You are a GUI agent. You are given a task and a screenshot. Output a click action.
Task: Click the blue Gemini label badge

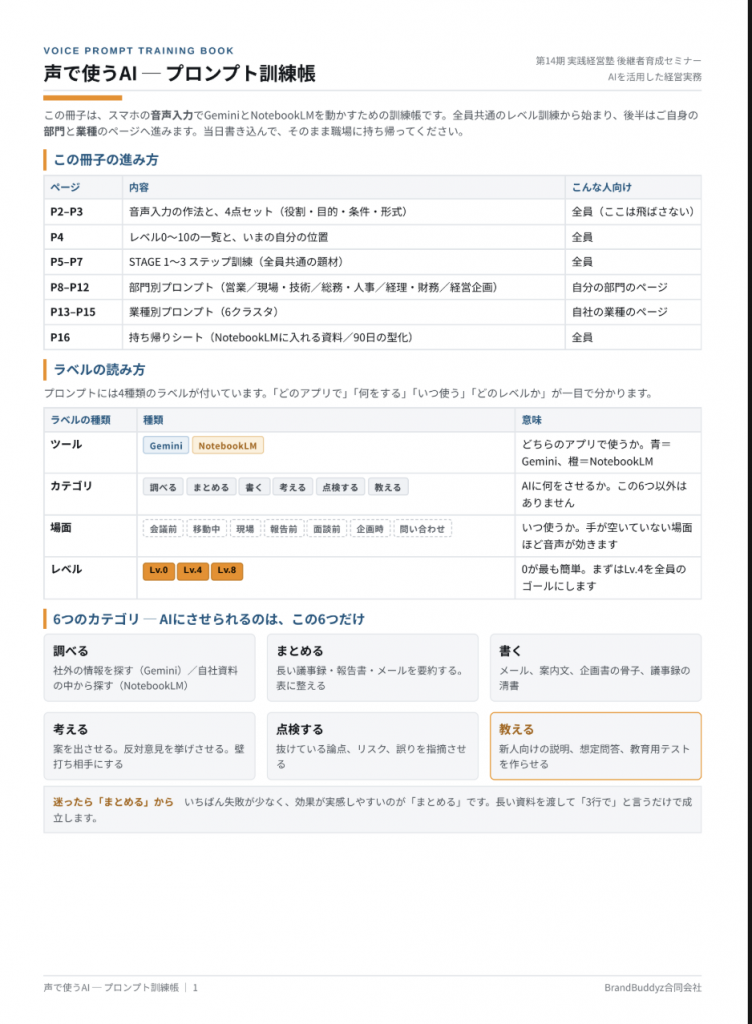(x=166, y=445)
